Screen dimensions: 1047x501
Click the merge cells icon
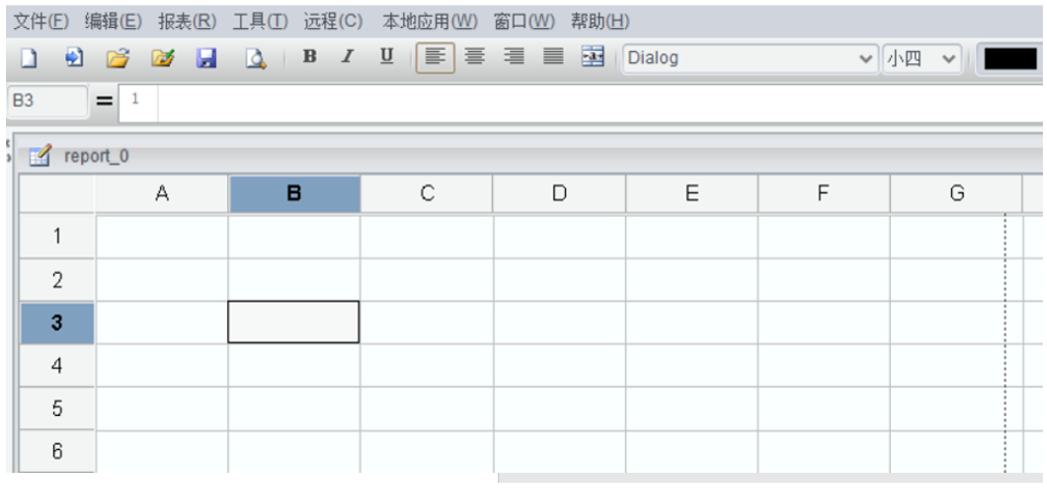pos(593,58)
